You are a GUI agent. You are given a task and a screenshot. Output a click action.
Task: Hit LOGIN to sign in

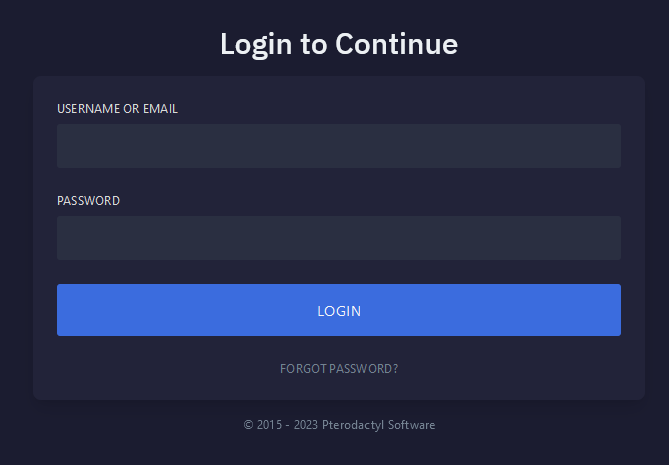[x=338, y=310]
